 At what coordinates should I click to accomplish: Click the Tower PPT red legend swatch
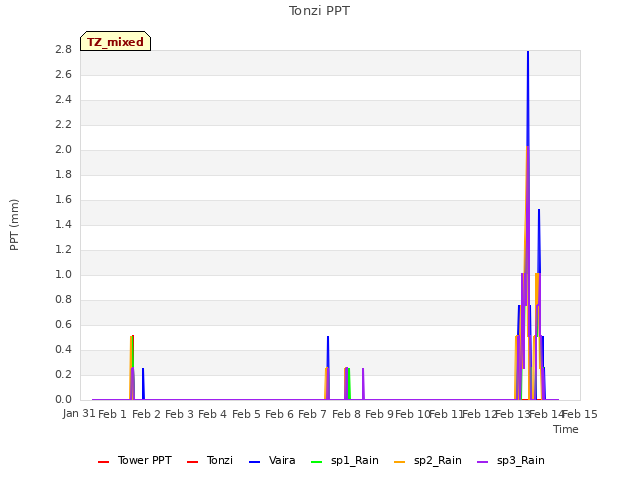coord(104,462)
